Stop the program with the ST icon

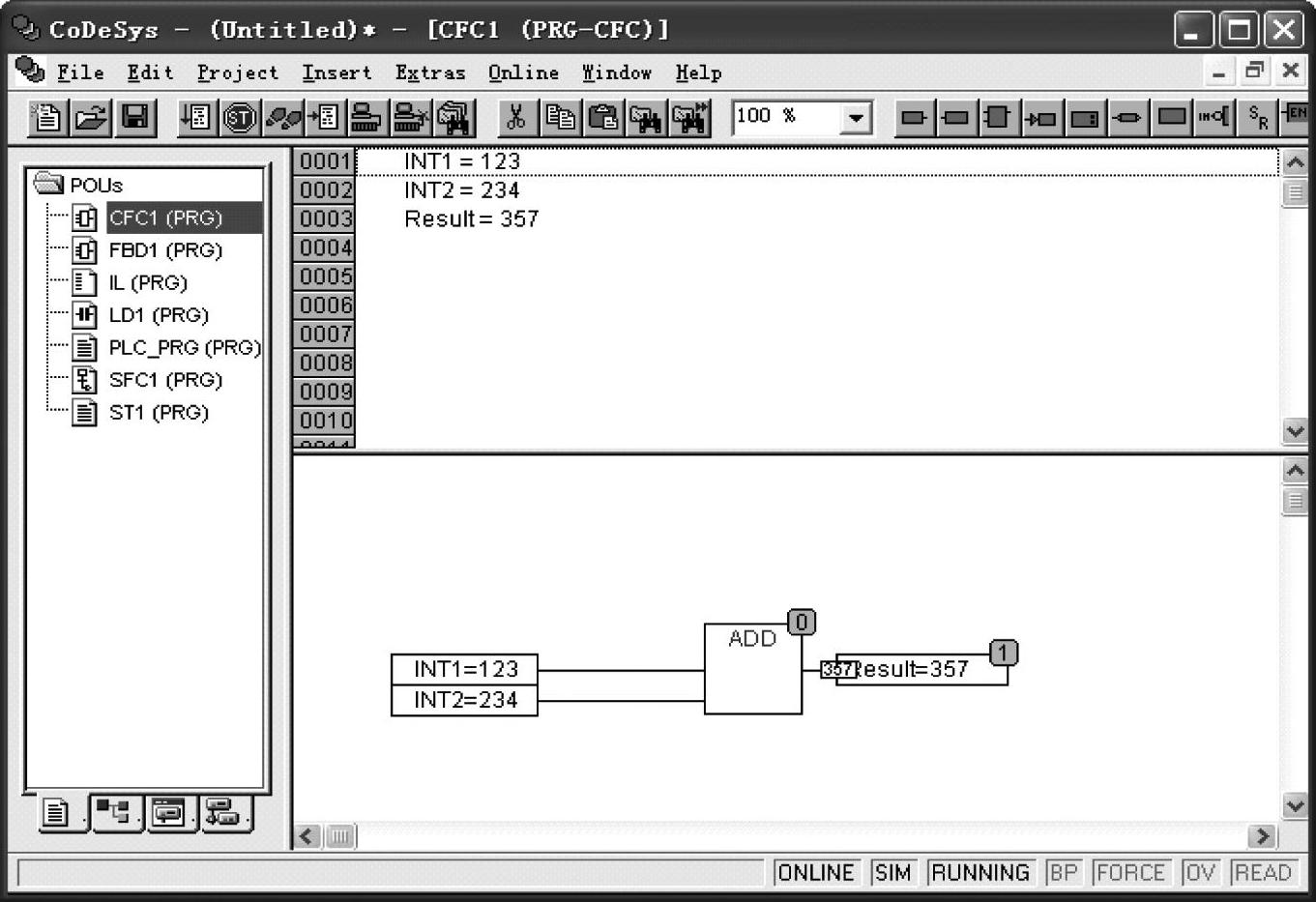pos(239,118)
